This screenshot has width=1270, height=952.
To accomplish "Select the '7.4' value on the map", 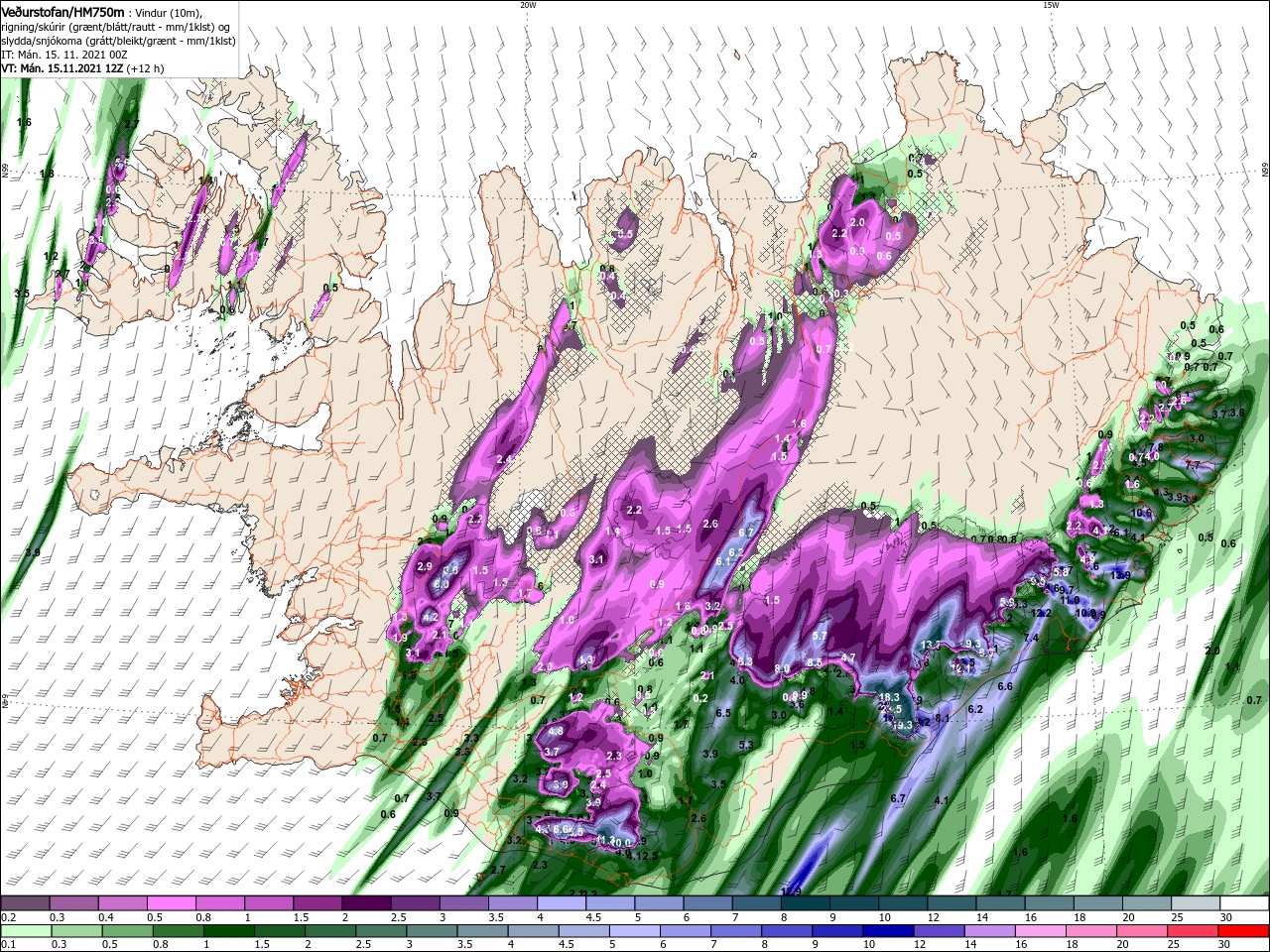I will click(x=1031, y=638).
